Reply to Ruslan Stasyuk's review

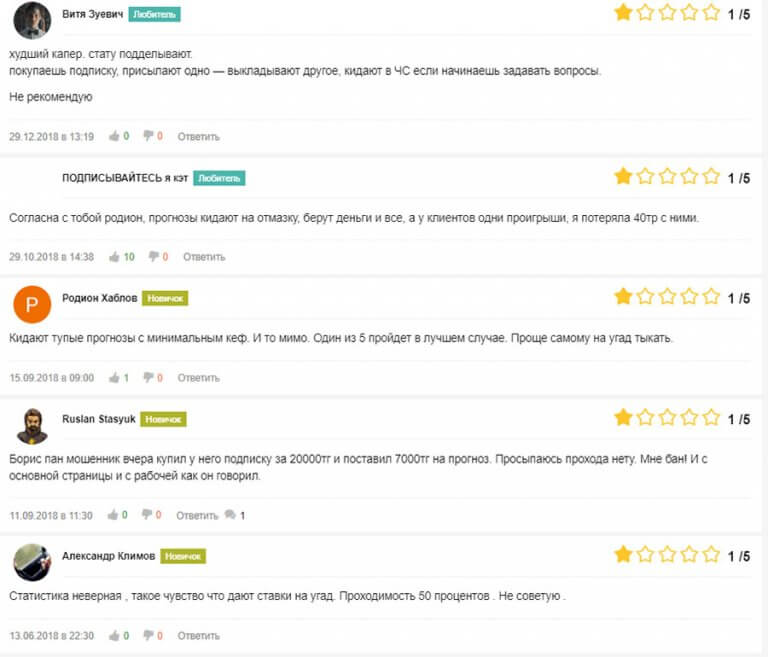click(x=197, y=515)
